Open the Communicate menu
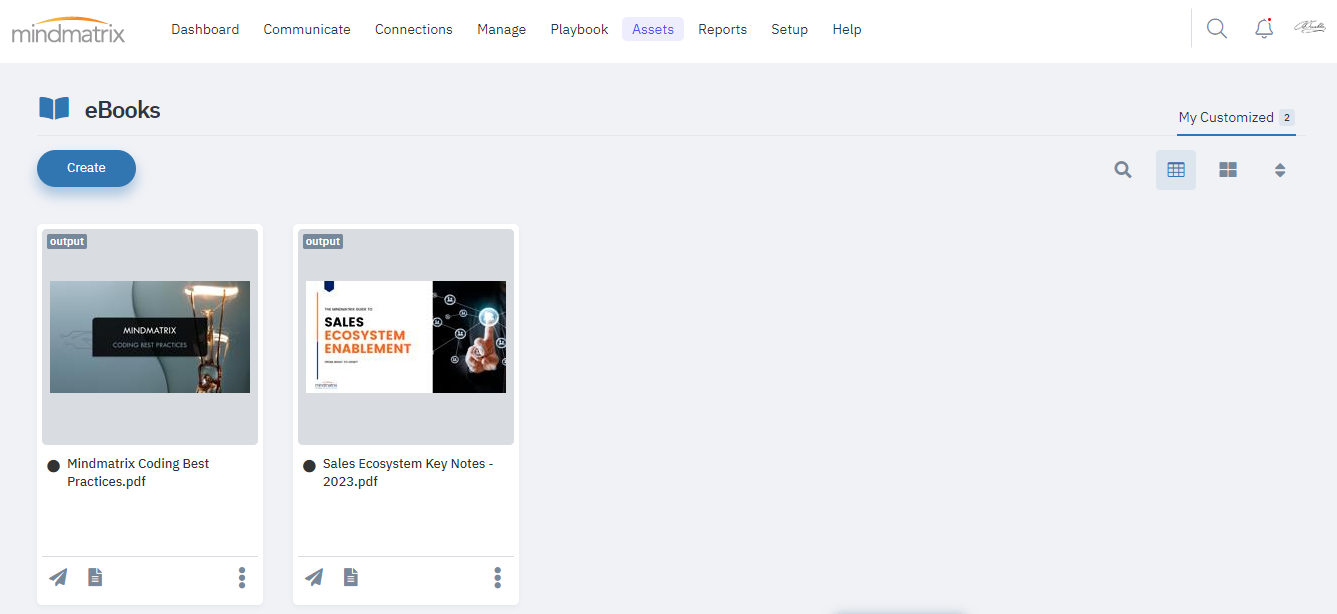Image resolution: width=1337 pixels, height=614 pixels. [307, 29]
